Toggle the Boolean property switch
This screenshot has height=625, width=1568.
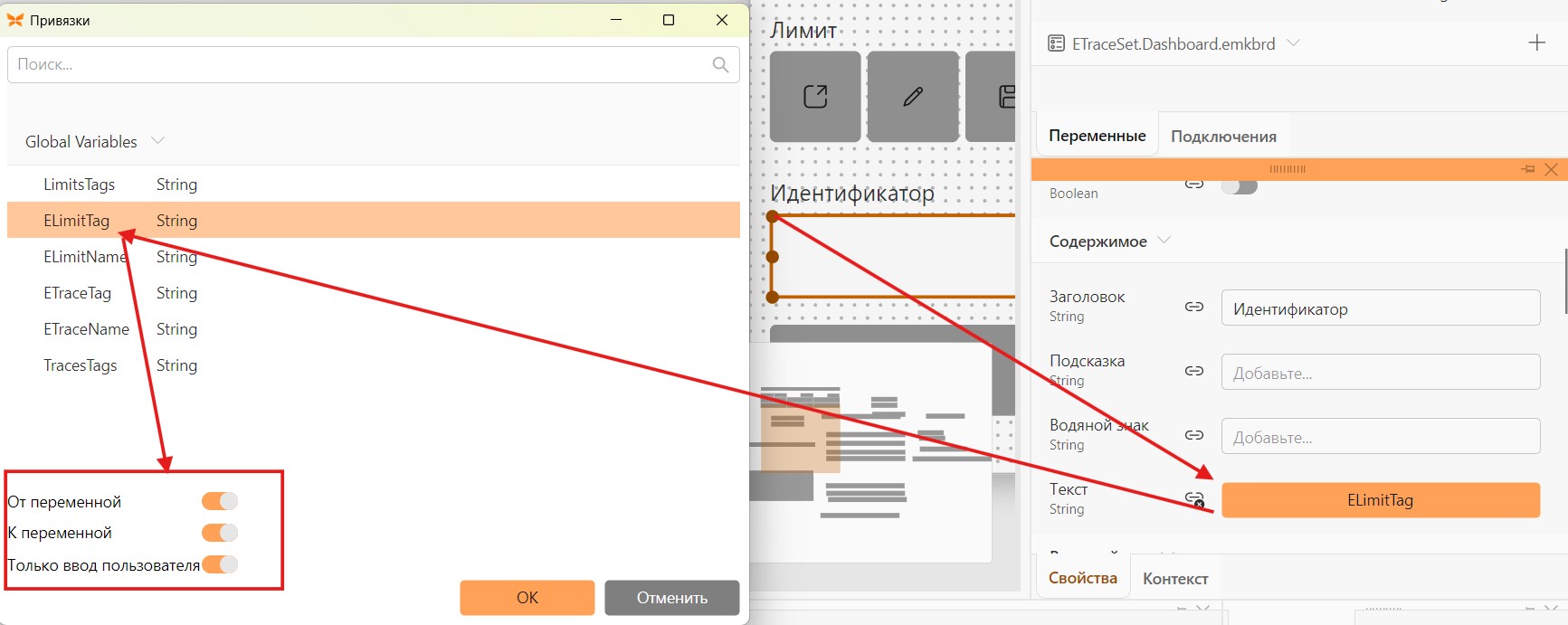point(1240,186)
